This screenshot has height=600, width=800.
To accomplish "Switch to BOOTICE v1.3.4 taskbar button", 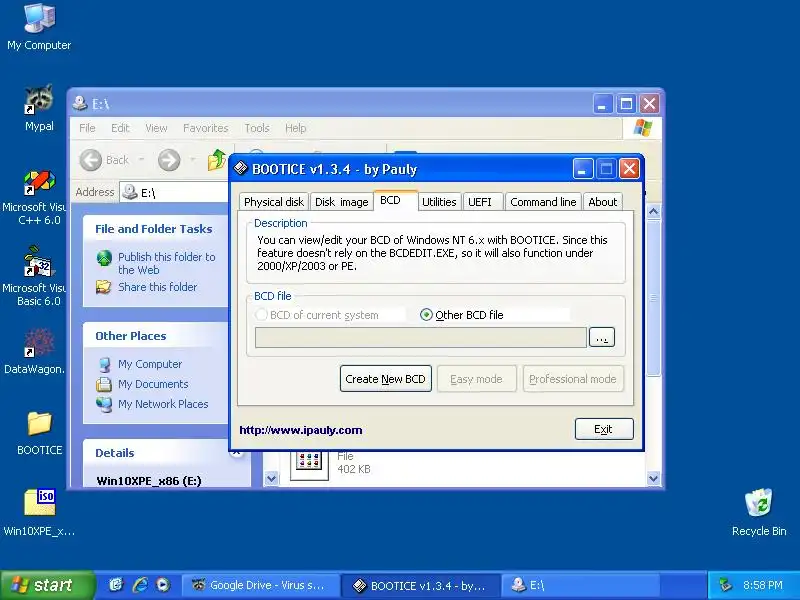I will pos(420,585).
